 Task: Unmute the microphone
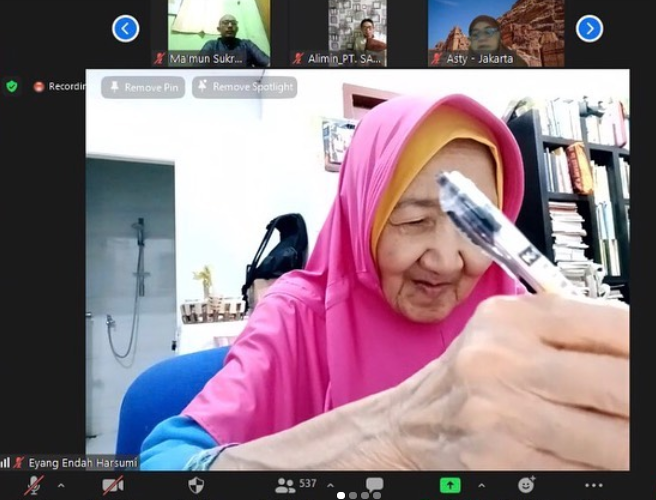pyautogui.click(x=35, y=485)
